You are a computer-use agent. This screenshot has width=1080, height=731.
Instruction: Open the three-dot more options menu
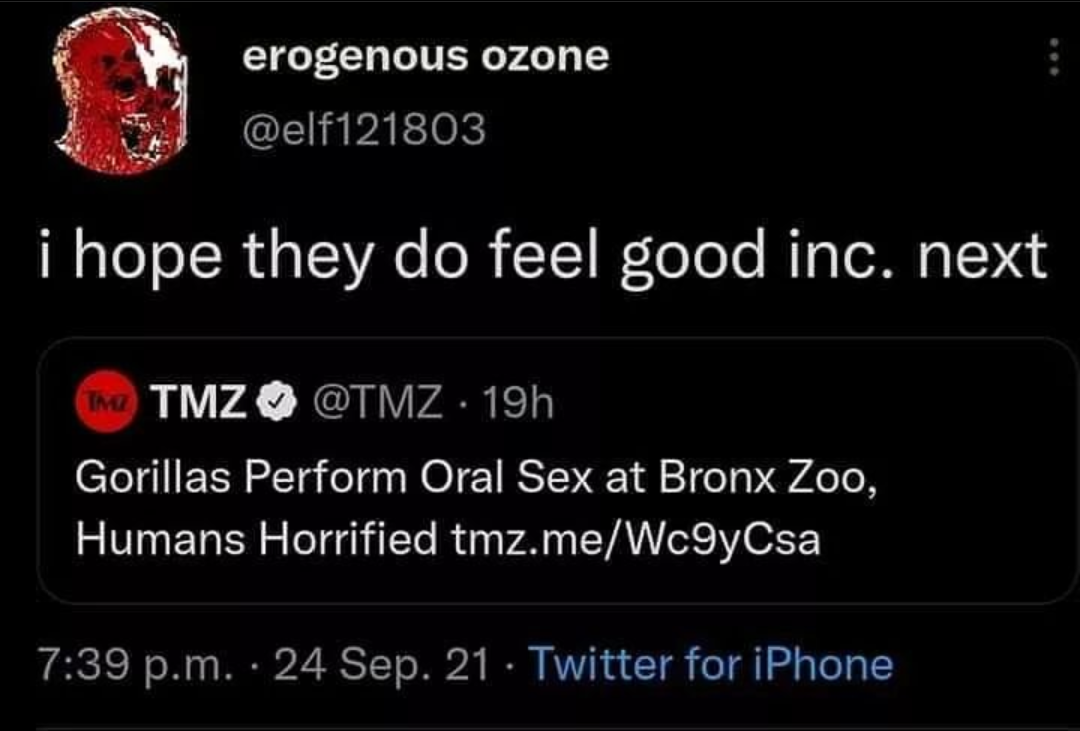click(1053, 57)
